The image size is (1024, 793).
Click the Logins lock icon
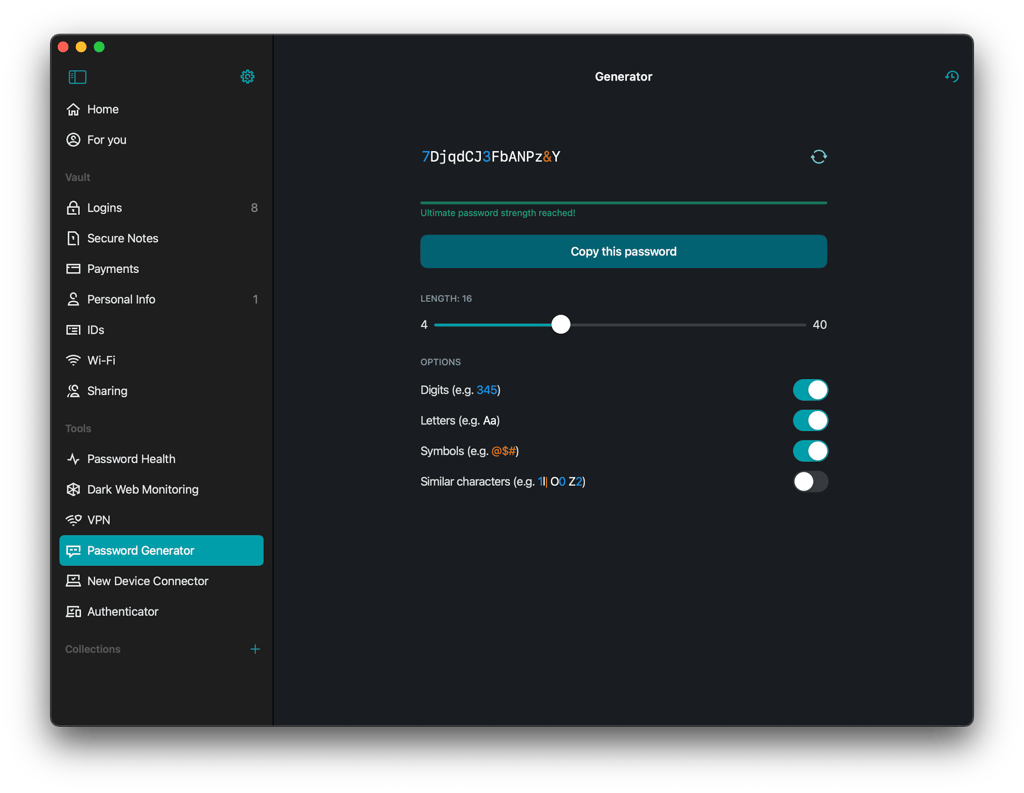coord(73,208)
